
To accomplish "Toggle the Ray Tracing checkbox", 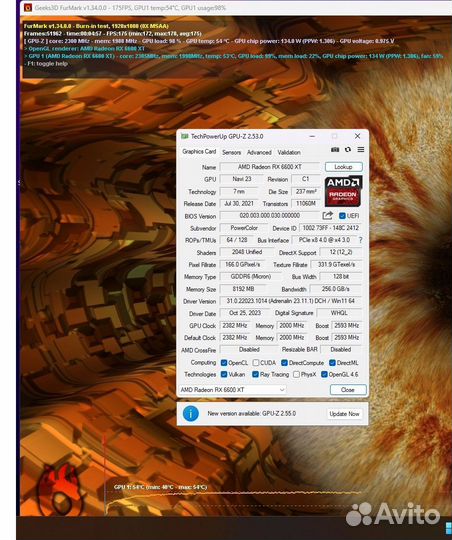I will click(x=255, y=374).
